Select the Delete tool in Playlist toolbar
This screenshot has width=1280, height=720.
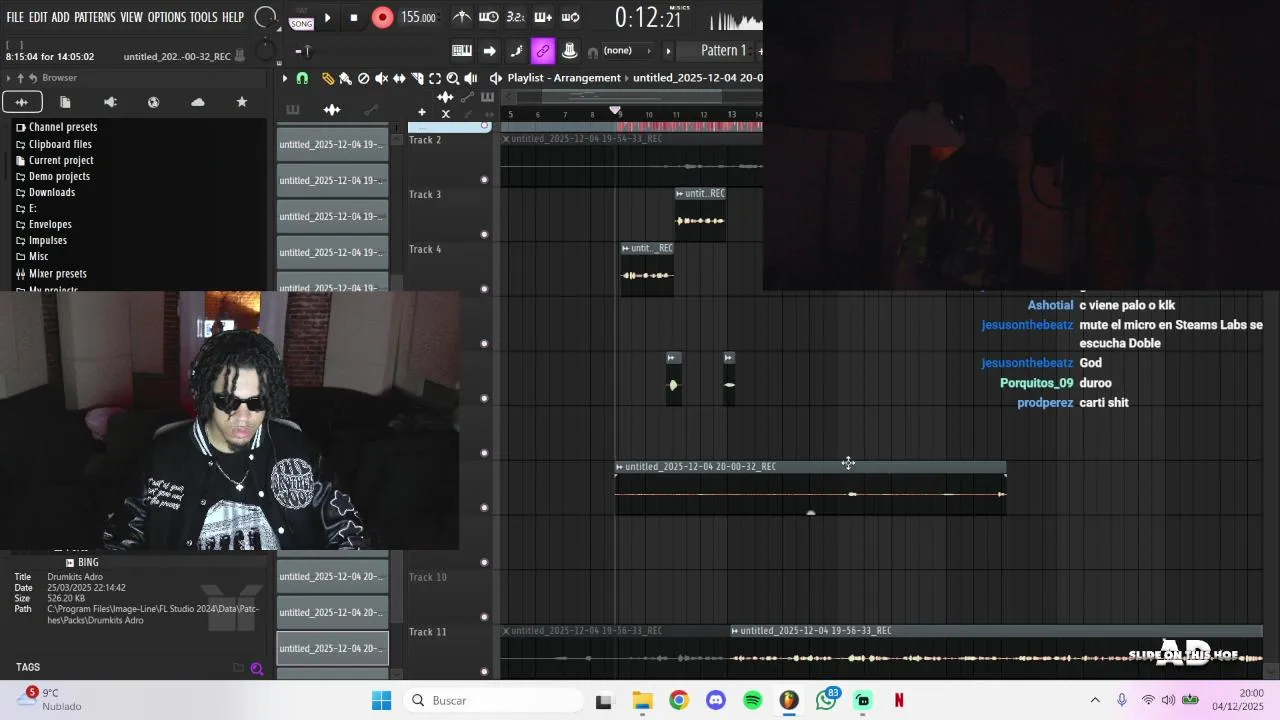click(x=363, y=78)
